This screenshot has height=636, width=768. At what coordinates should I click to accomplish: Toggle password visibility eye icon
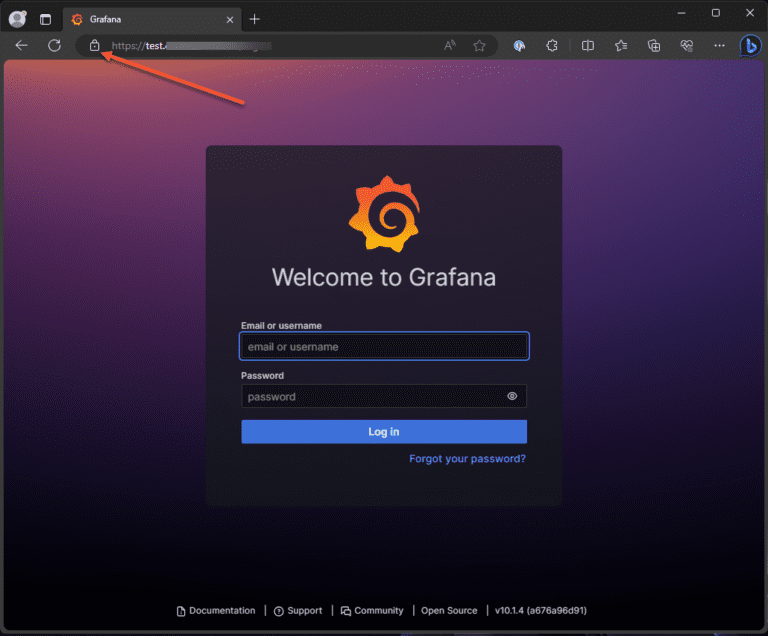click(512, 396)
